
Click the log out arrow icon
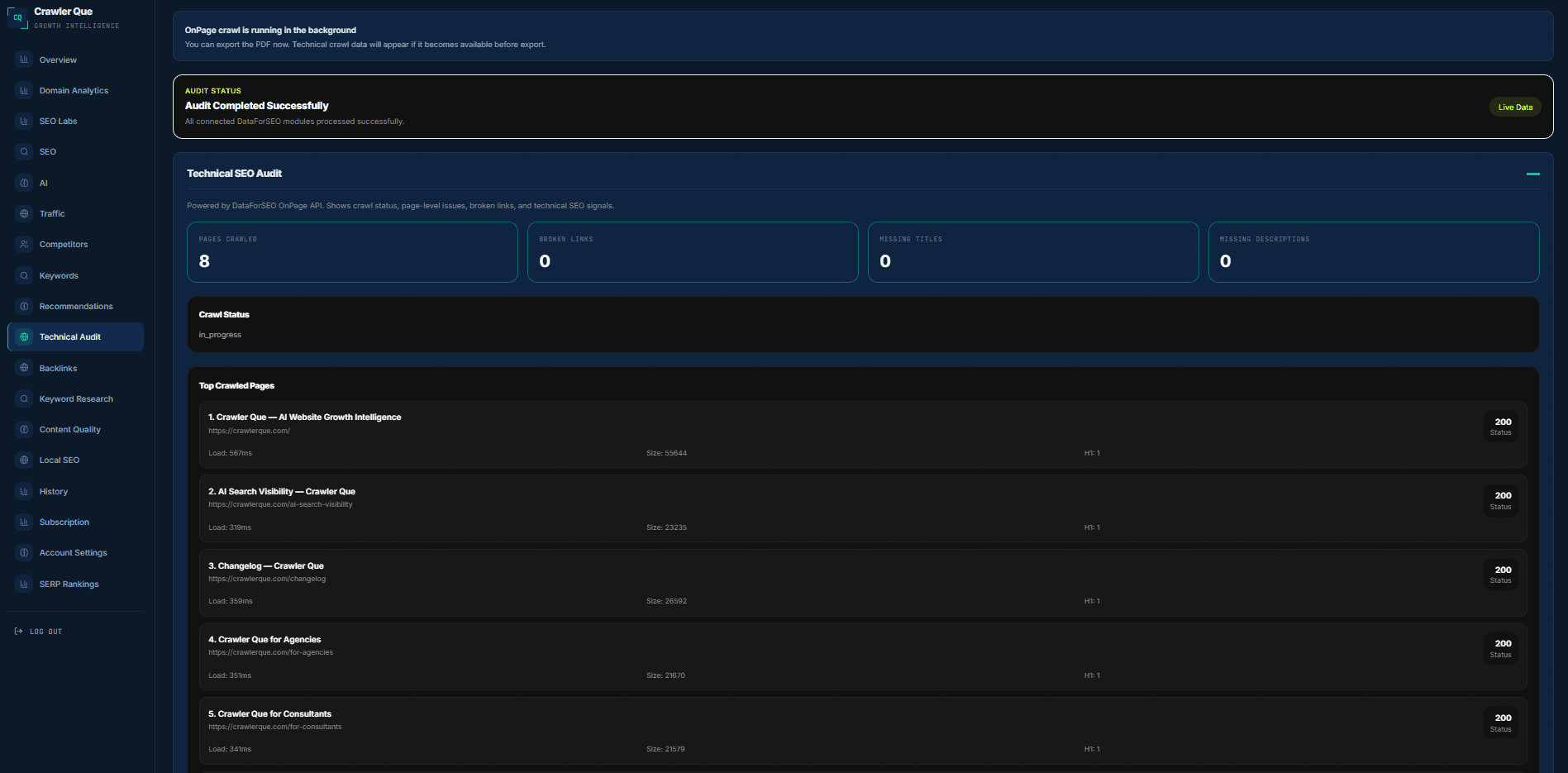click(19, 631)
